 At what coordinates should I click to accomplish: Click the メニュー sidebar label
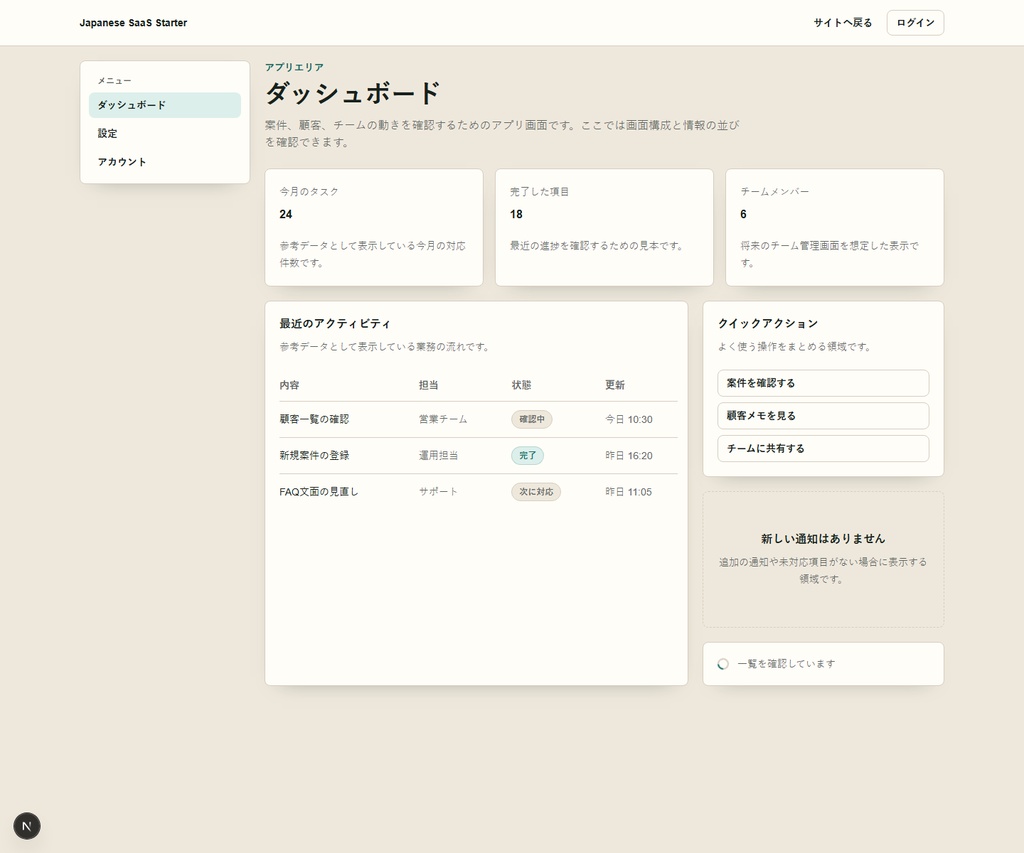[114, 81]
